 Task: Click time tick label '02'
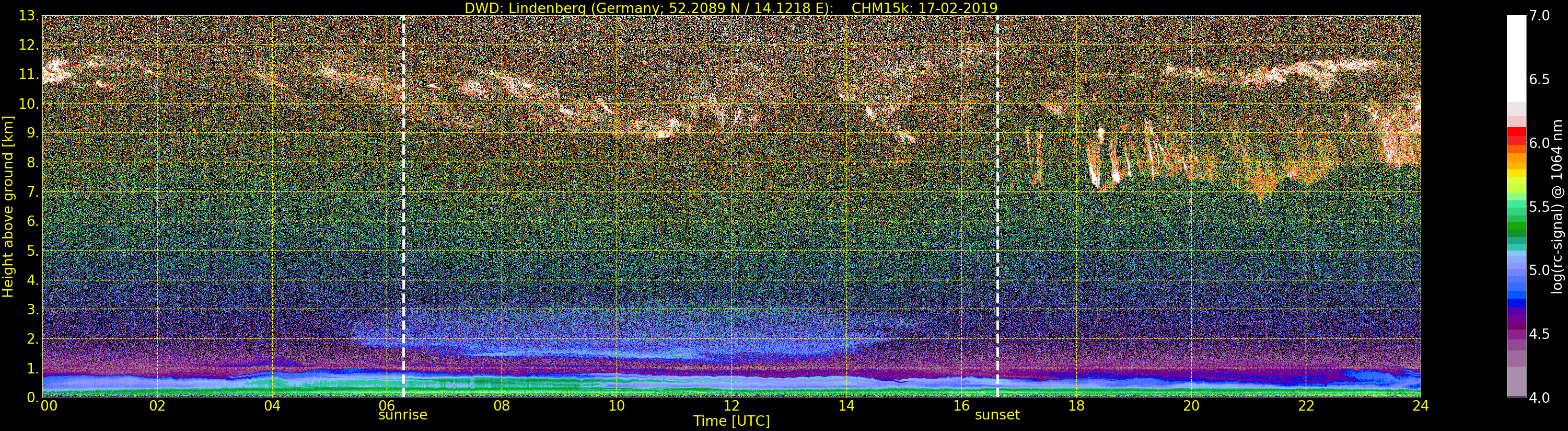pos(158,405)
